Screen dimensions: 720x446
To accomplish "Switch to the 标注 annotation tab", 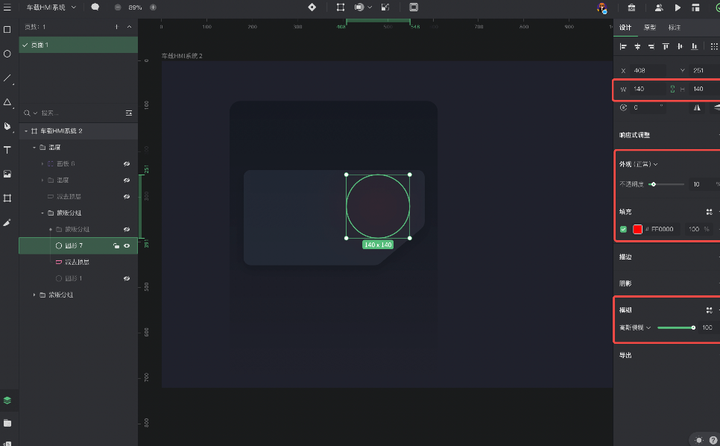I will pos(674,28).
